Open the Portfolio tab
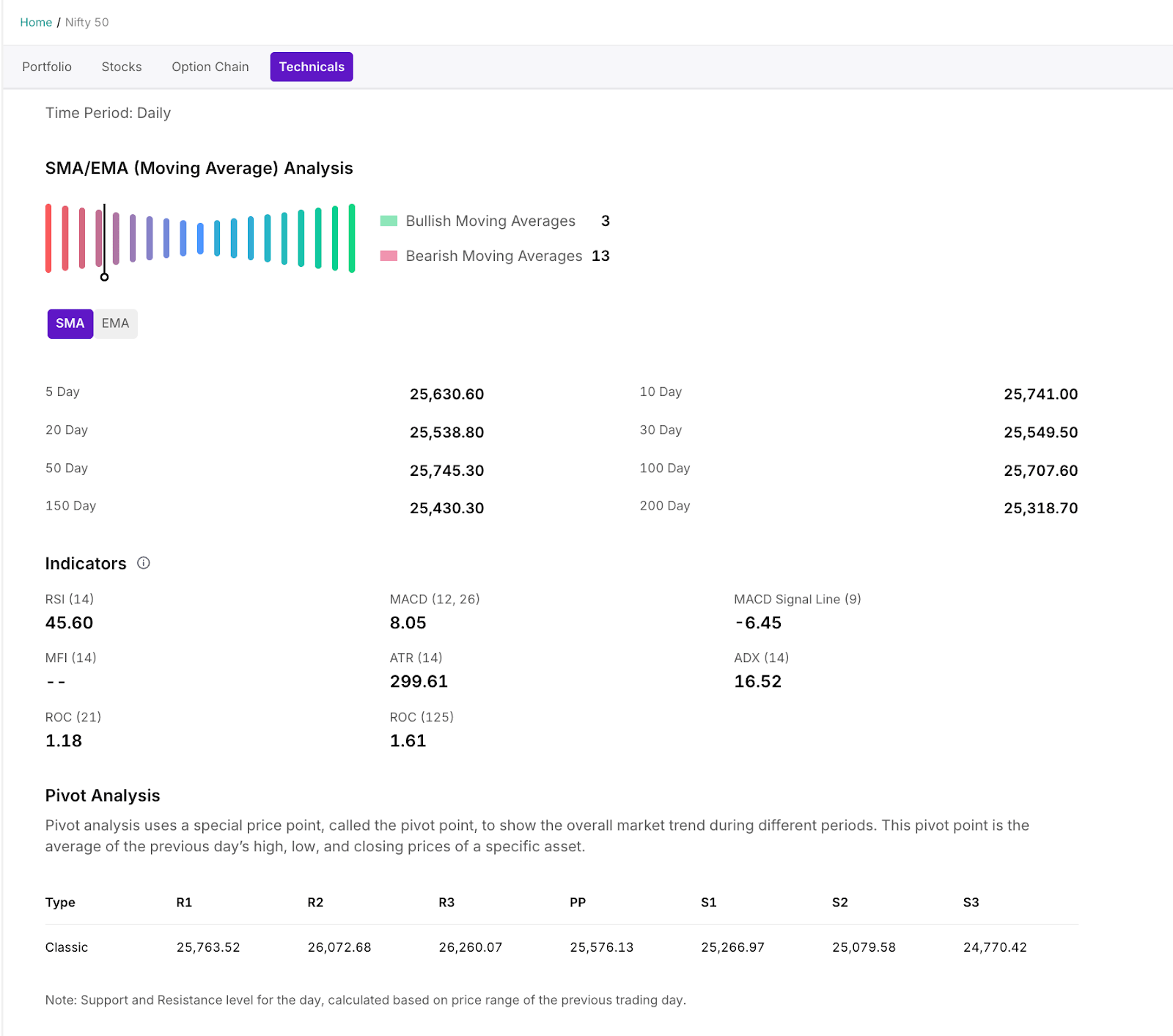Viewport: 1173px width, 1036px height. (x=47, y=67)
